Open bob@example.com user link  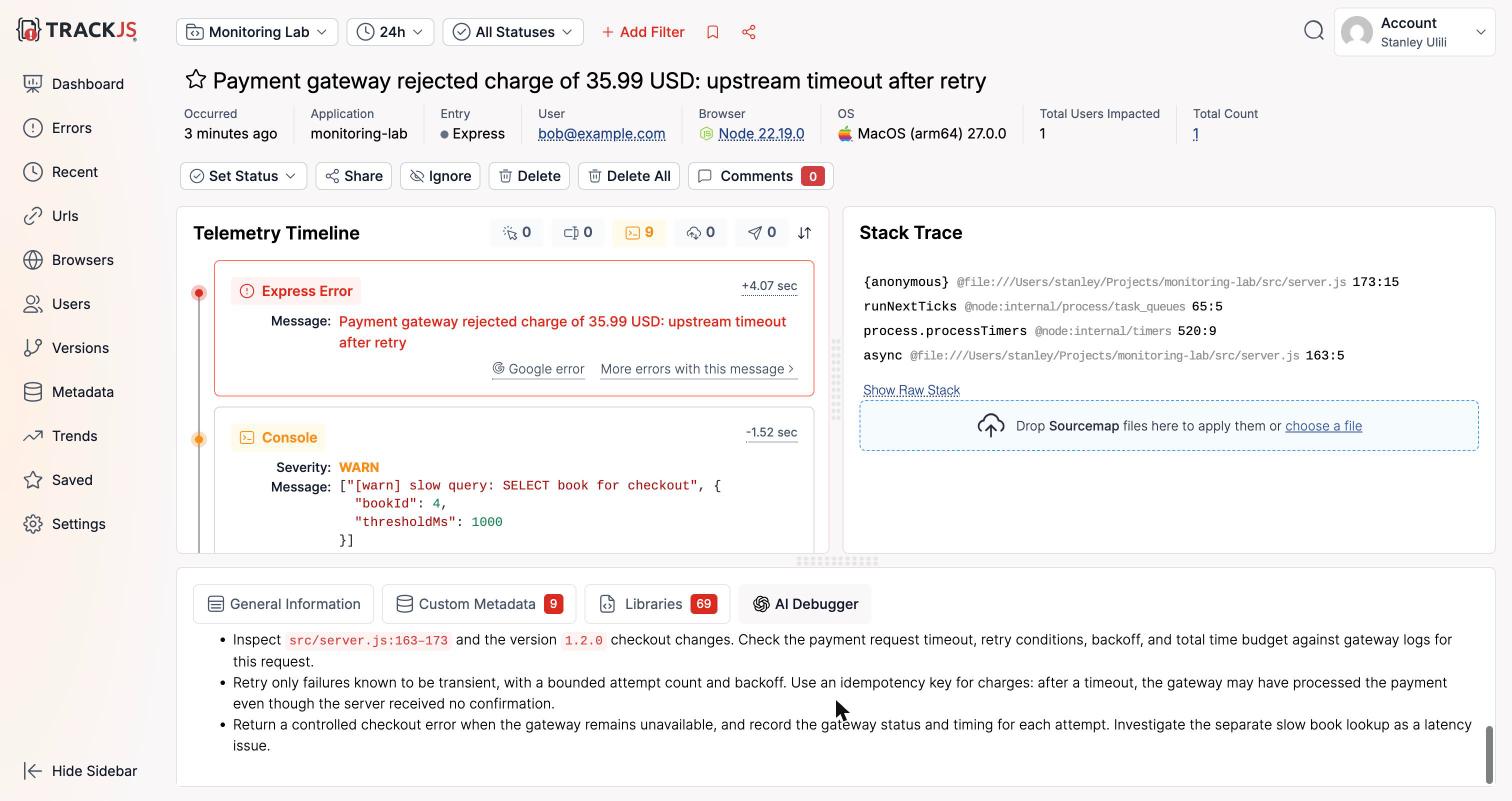tap(602, 134)
